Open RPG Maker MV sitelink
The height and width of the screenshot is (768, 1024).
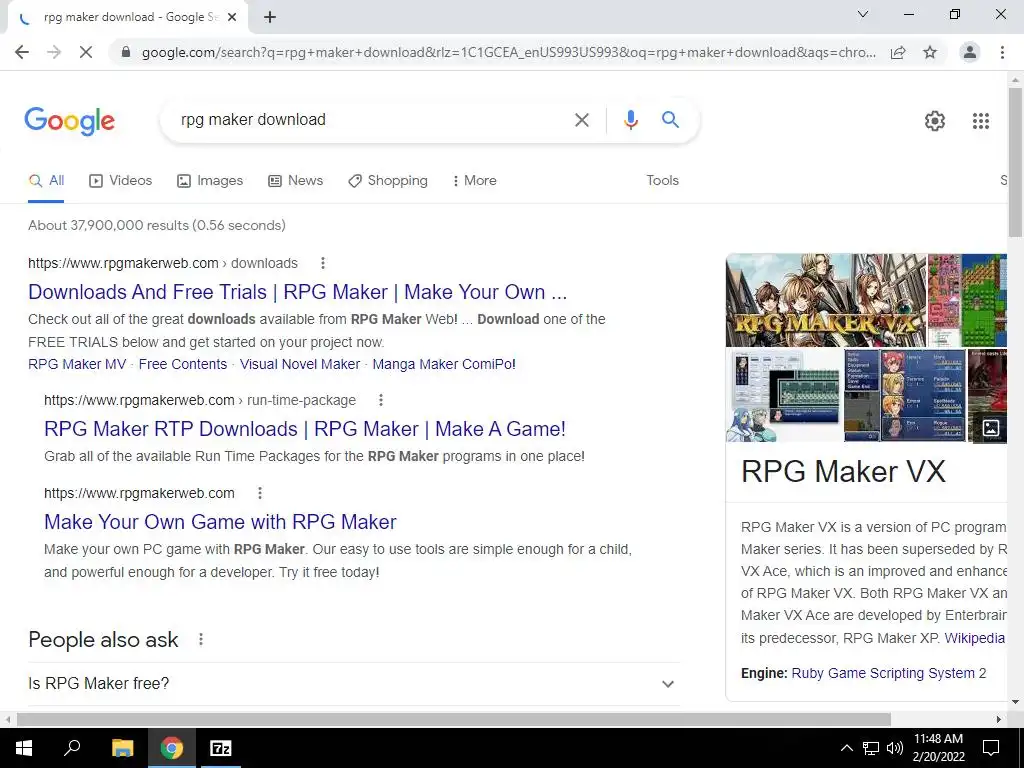click(77, 364)
